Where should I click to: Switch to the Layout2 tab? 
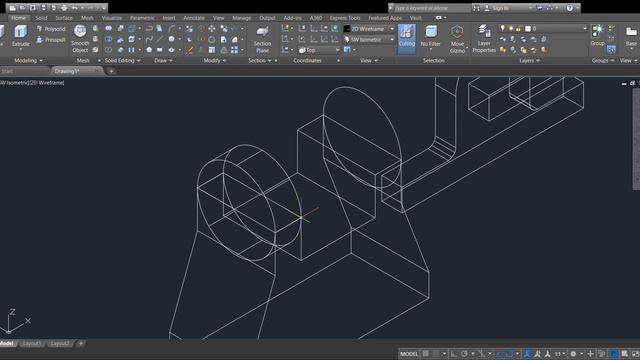pos(60,344)
